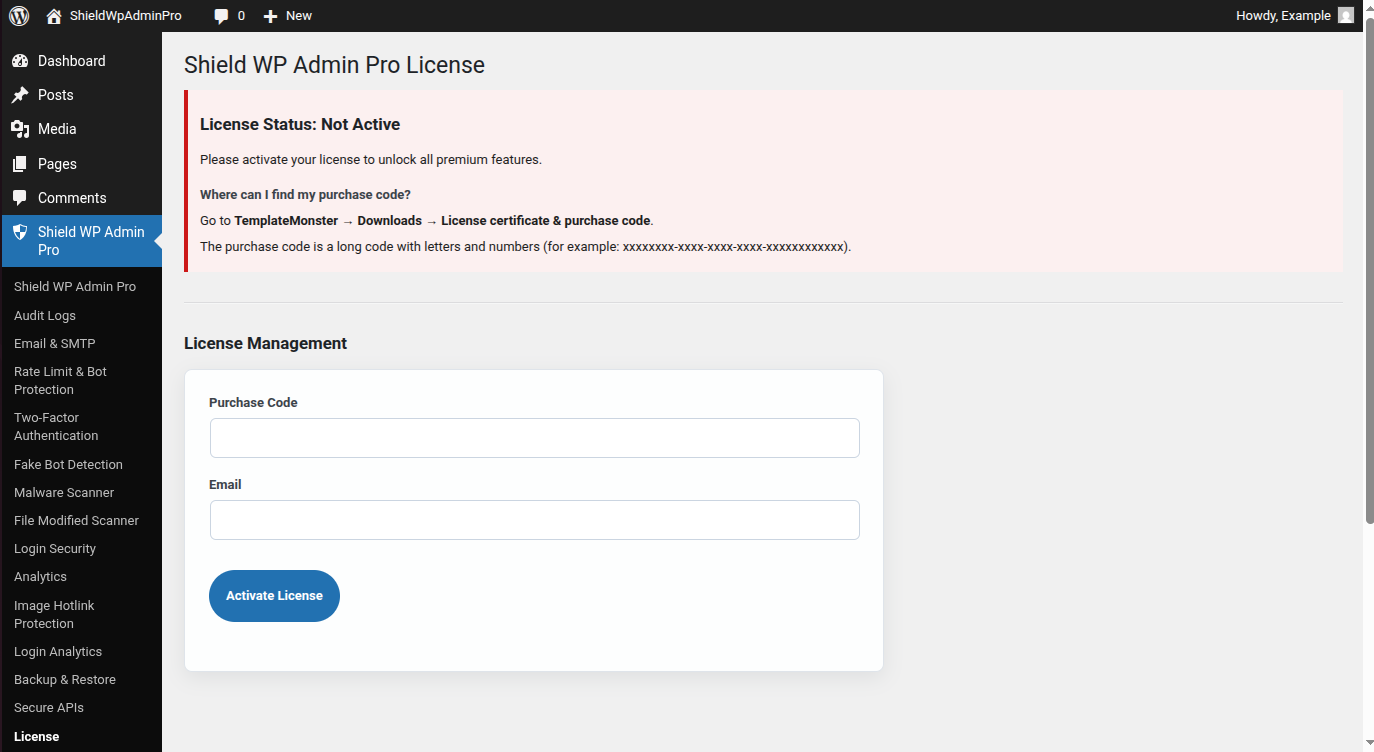Screen dimensions: 1374x752
Task: Open the comments bubble icon in admin bar
Action: 221,16
